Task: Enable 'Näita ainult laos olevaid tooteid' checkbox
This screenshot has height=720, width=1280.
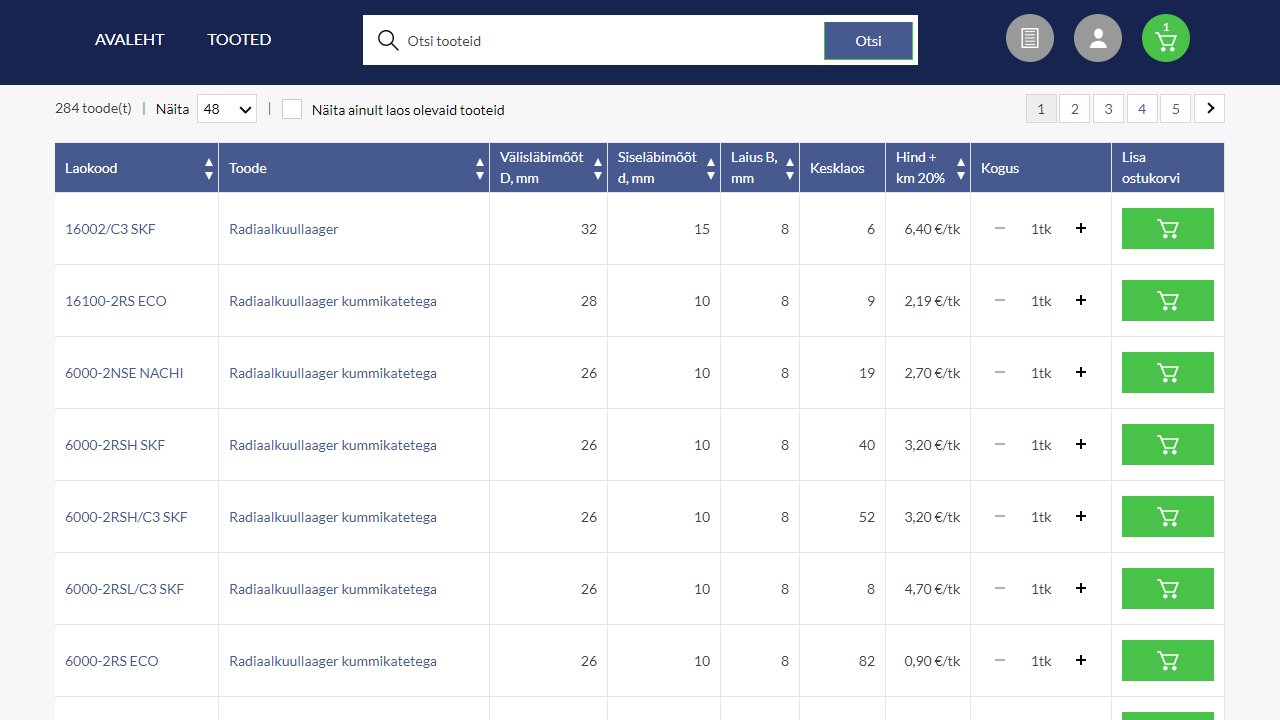Action: pyautogui.click(x=292, y=109)
